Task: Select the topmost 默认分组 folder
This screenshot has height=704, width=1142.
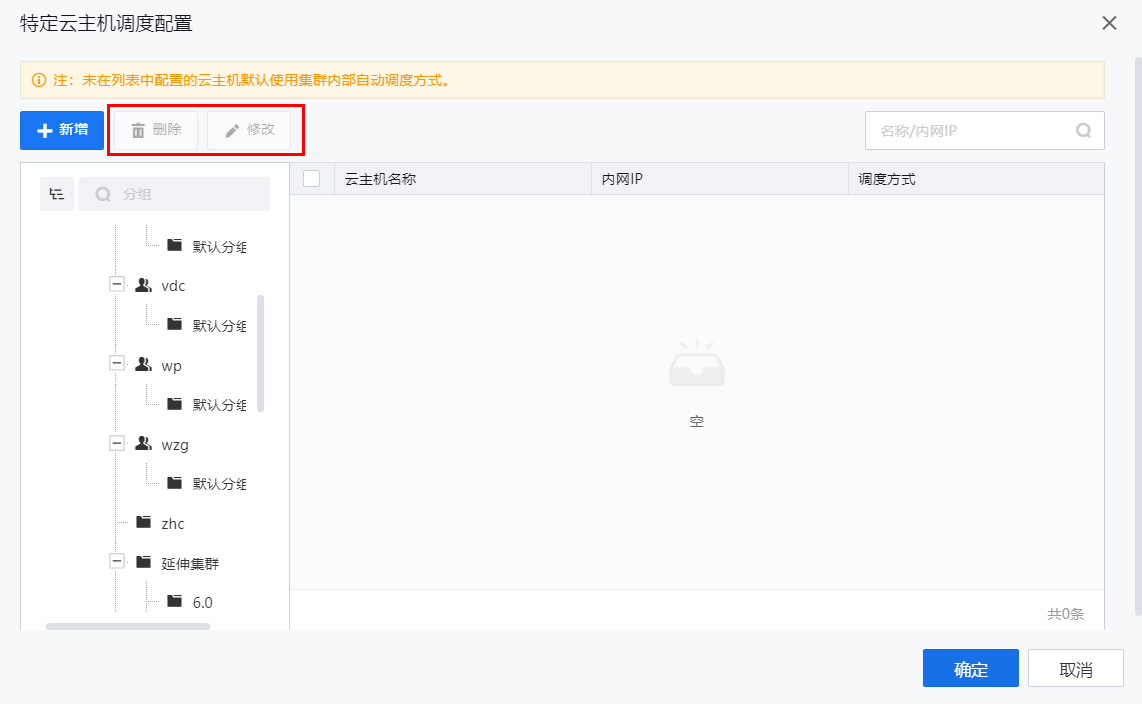Action: pyautogui.click(x=219, y=247)
